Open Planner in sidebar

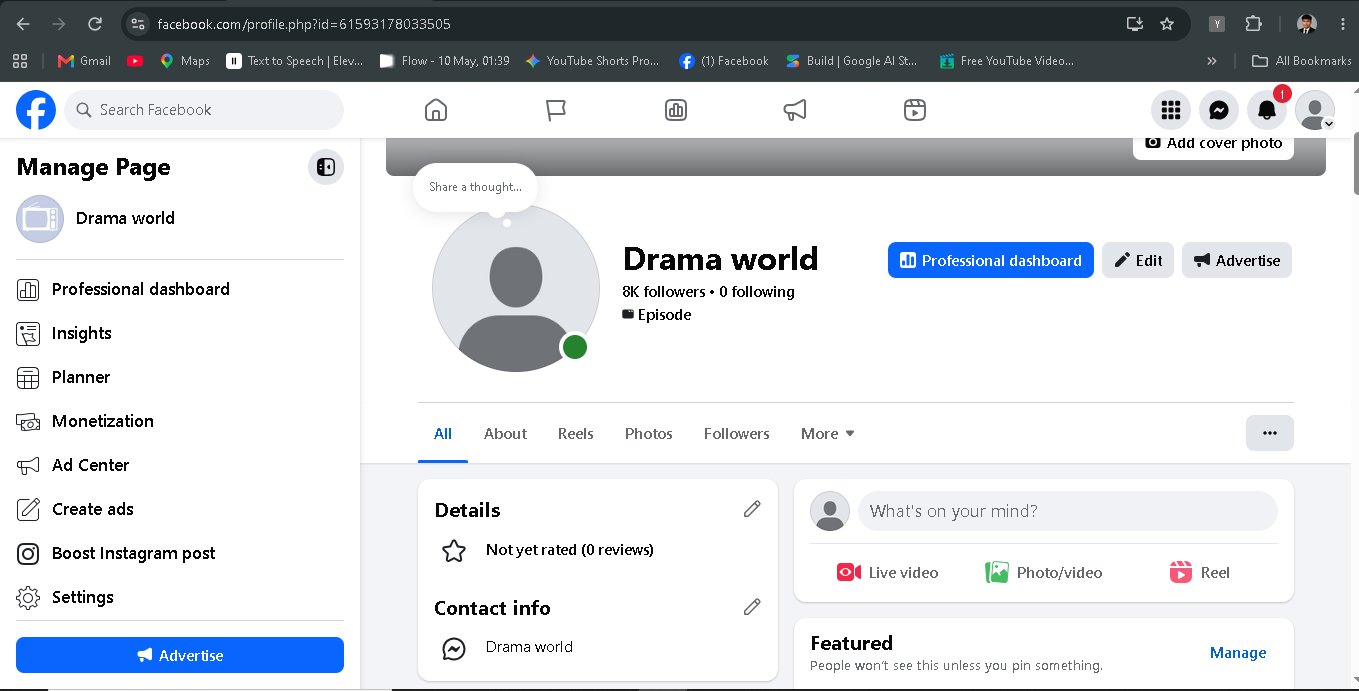(x=180, y=377)
